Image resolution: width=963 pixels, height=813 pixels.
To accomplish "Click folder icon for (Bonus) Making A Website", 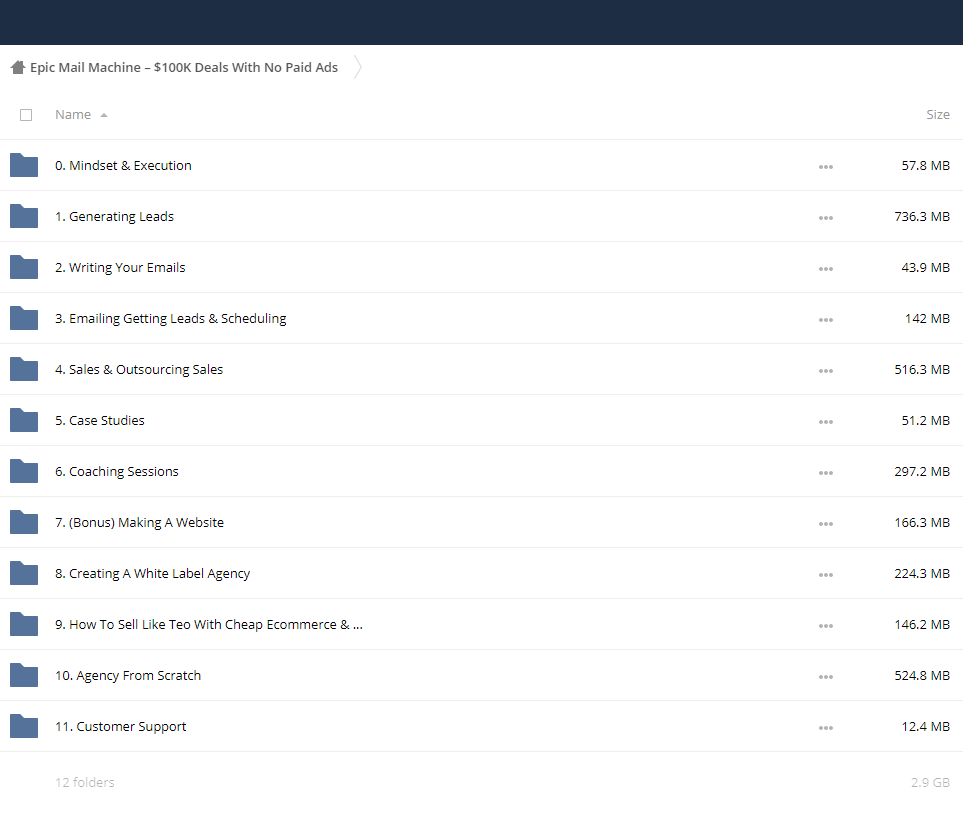I will click(24, 522).
